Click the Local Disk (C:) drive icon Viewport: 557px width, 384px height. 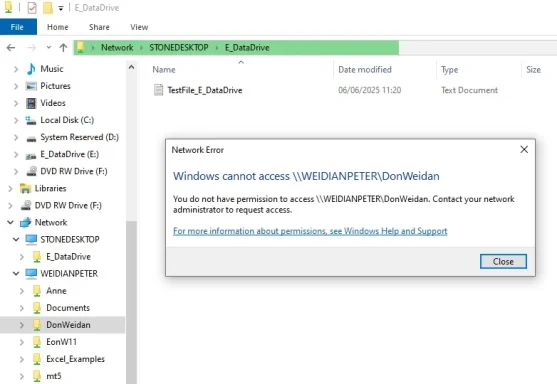pyautogui.click(x=31, y=120)
